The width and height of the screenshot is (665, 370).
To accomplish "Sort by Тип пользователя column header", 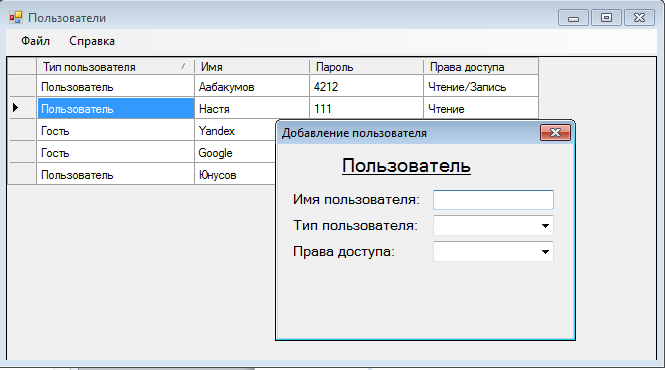I will 115,67.
